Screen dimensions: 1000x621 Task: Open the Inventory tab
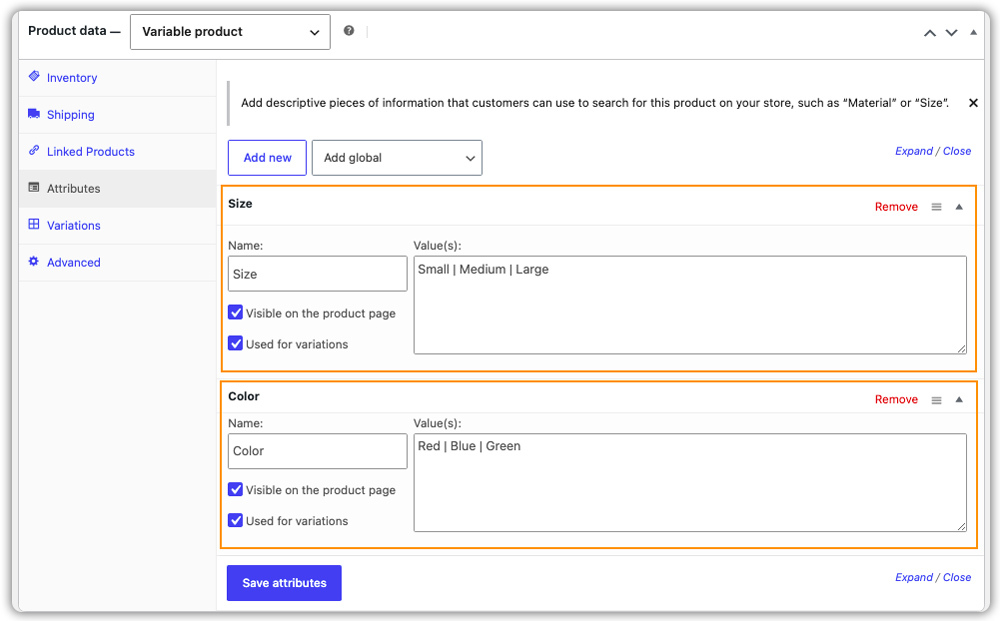118,78
